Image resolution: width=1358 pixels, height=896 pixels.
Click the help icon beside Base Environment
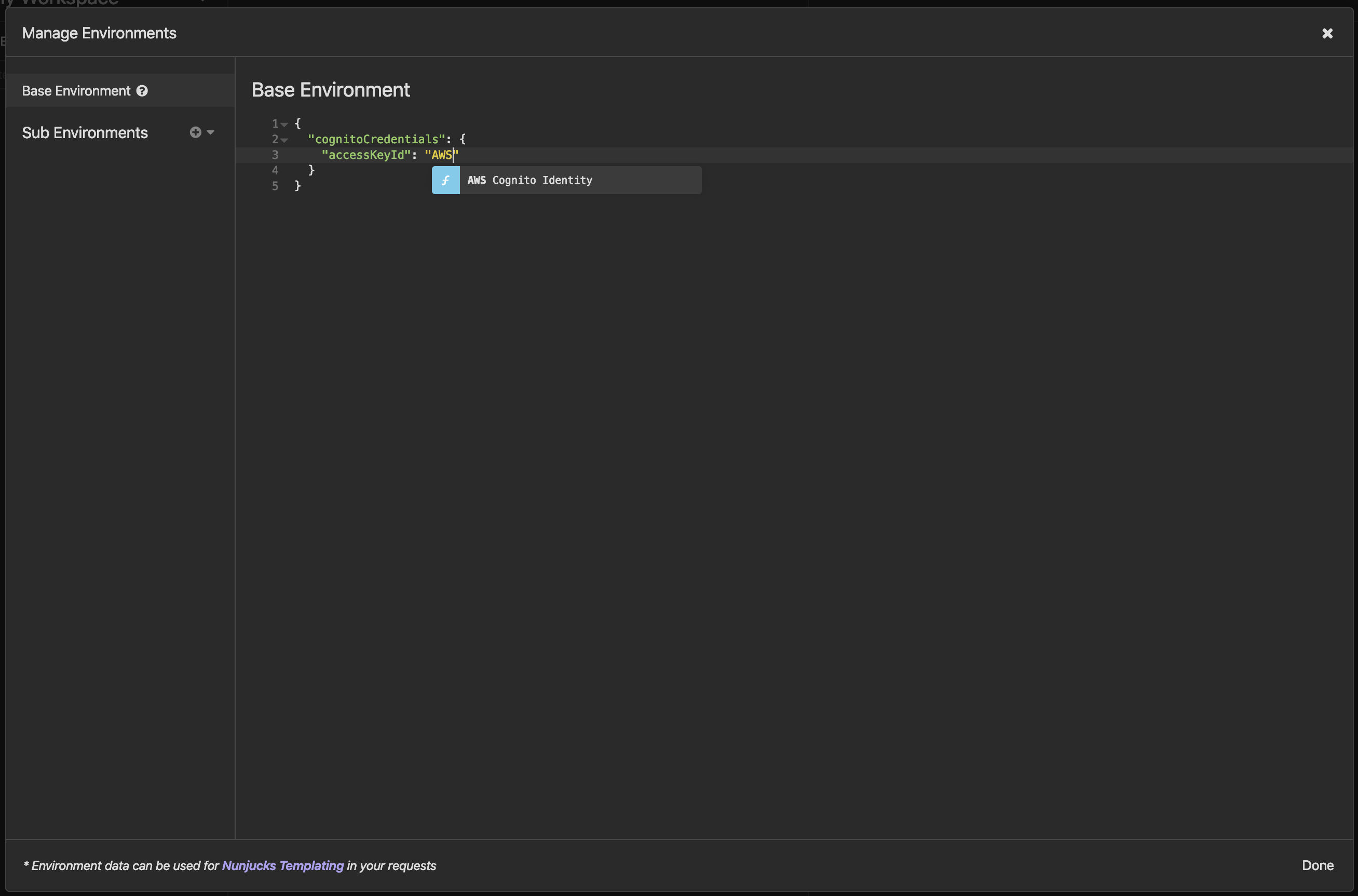[142, 91]
